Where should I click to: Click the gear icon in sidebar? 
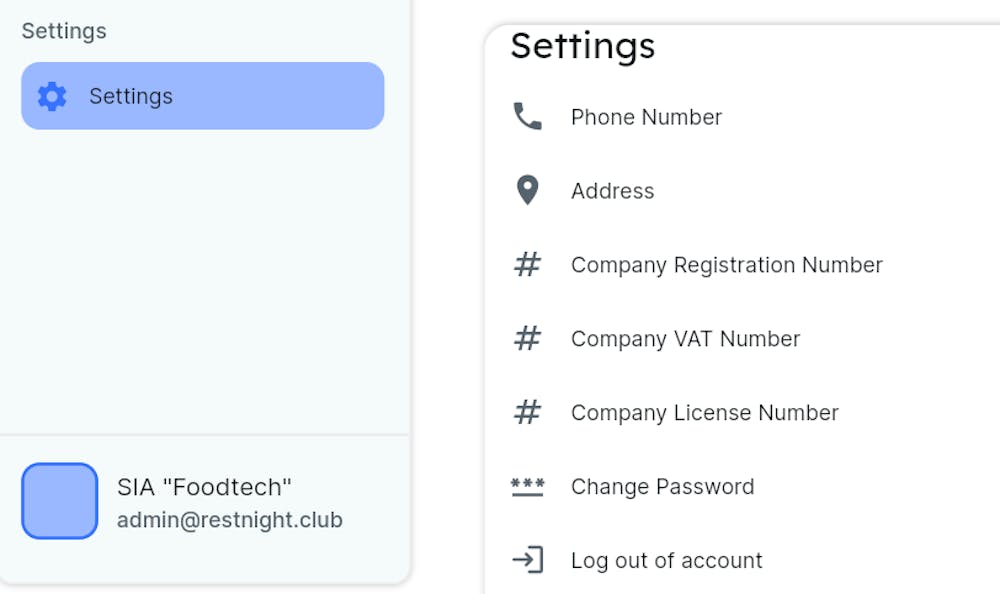[52, 96]
